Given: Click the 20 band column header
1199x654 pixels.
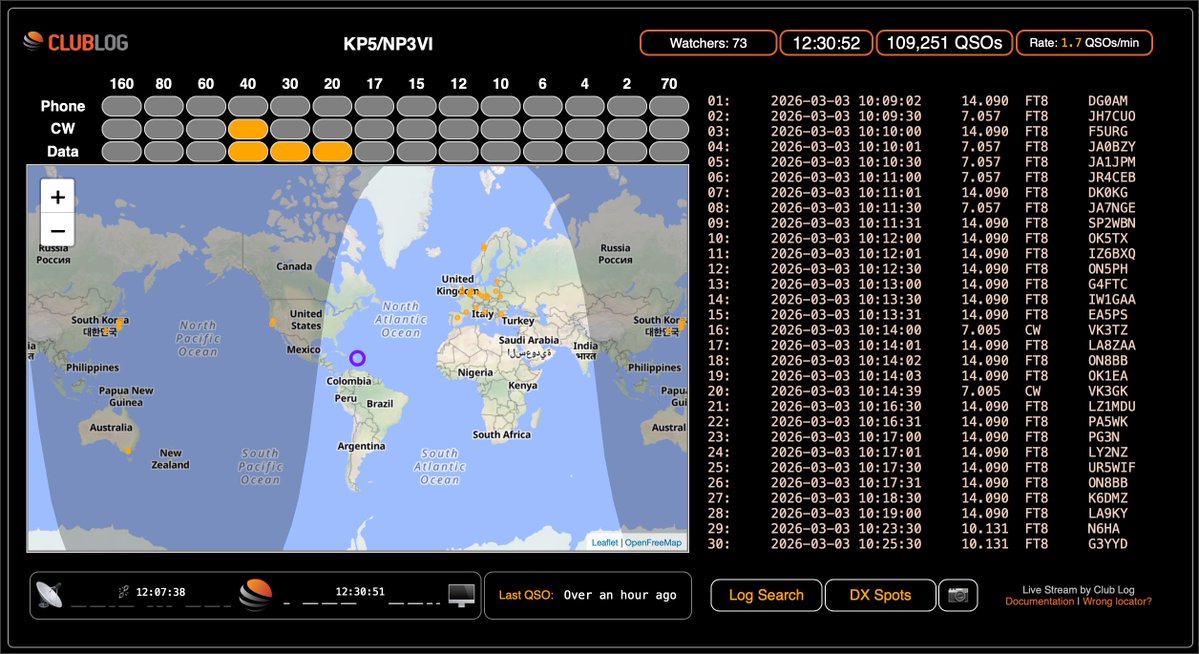Looking at the screenshot, I should coord(332,83).
